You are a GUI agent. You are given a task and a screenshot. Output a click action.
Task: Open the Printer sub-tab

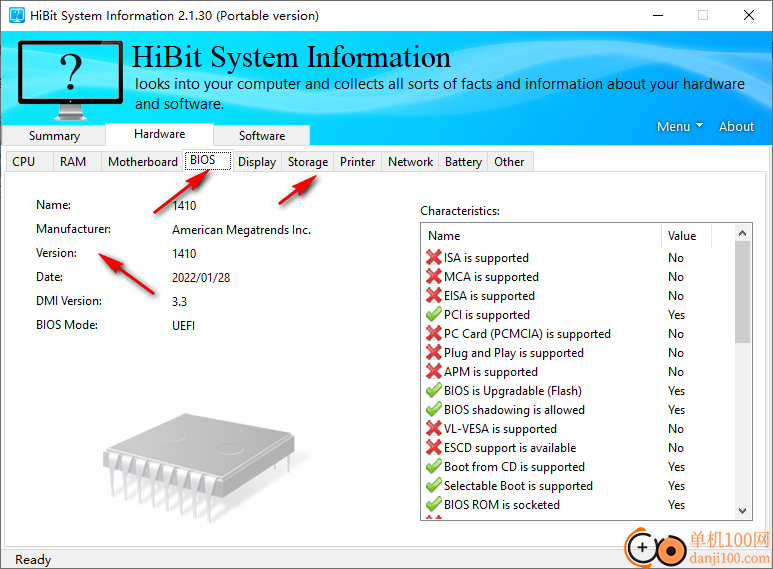point(357,162)
